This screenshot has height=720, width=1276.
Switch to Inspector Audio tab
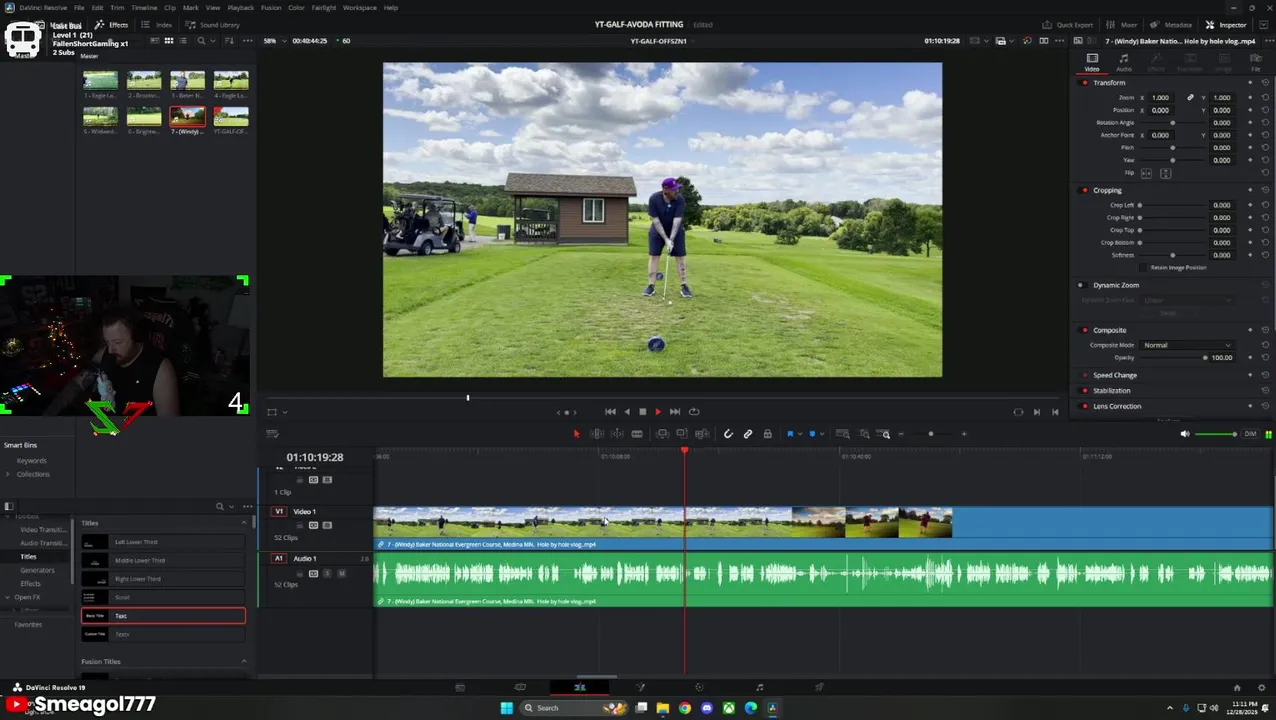[x=1123, y=62]
